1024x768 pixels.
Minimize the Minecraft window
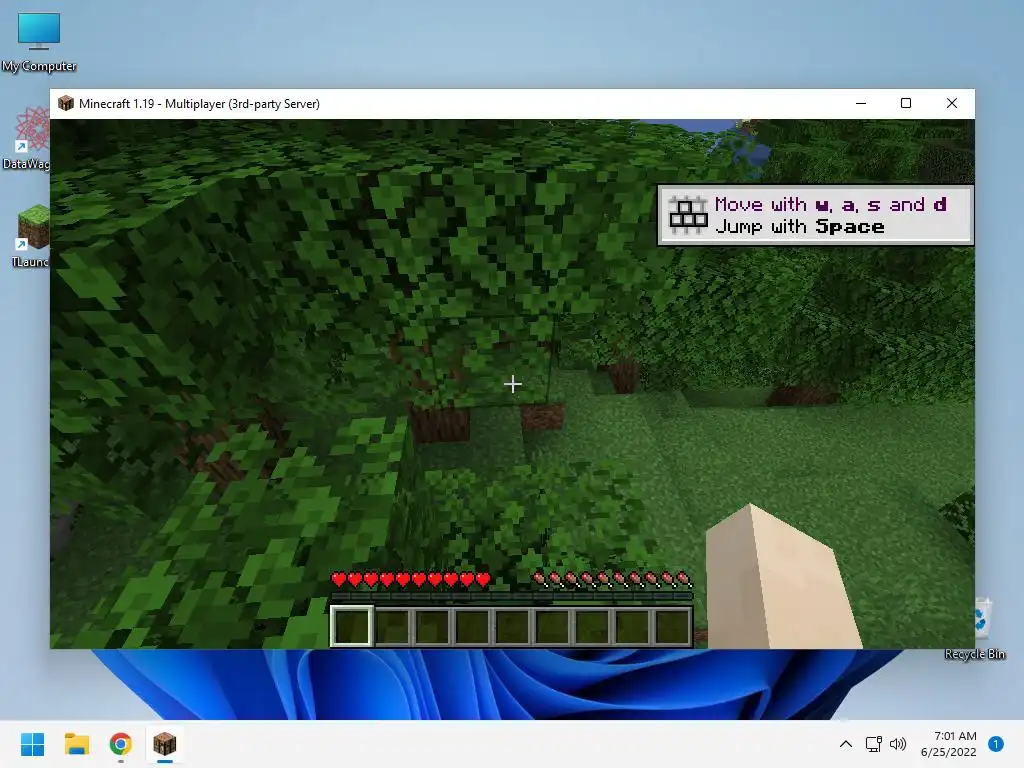[x=861, y=103]
